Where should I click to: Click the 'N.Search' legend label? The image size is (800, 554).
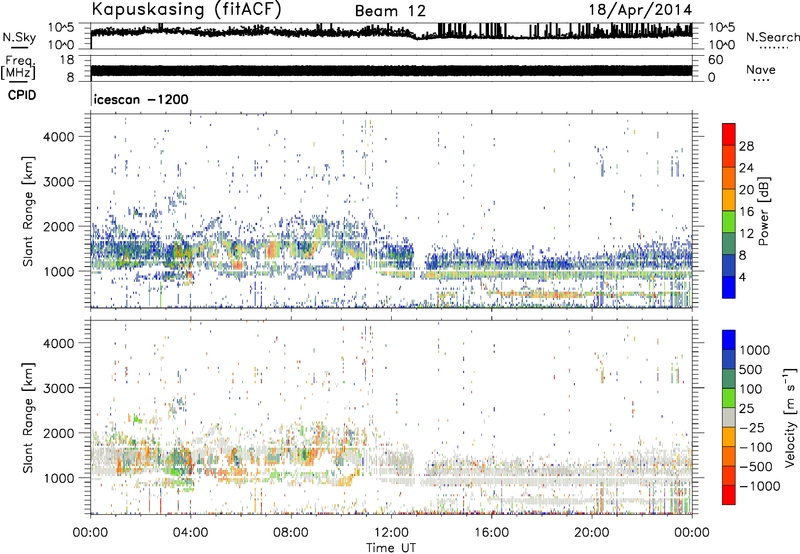tap(773, 37)
